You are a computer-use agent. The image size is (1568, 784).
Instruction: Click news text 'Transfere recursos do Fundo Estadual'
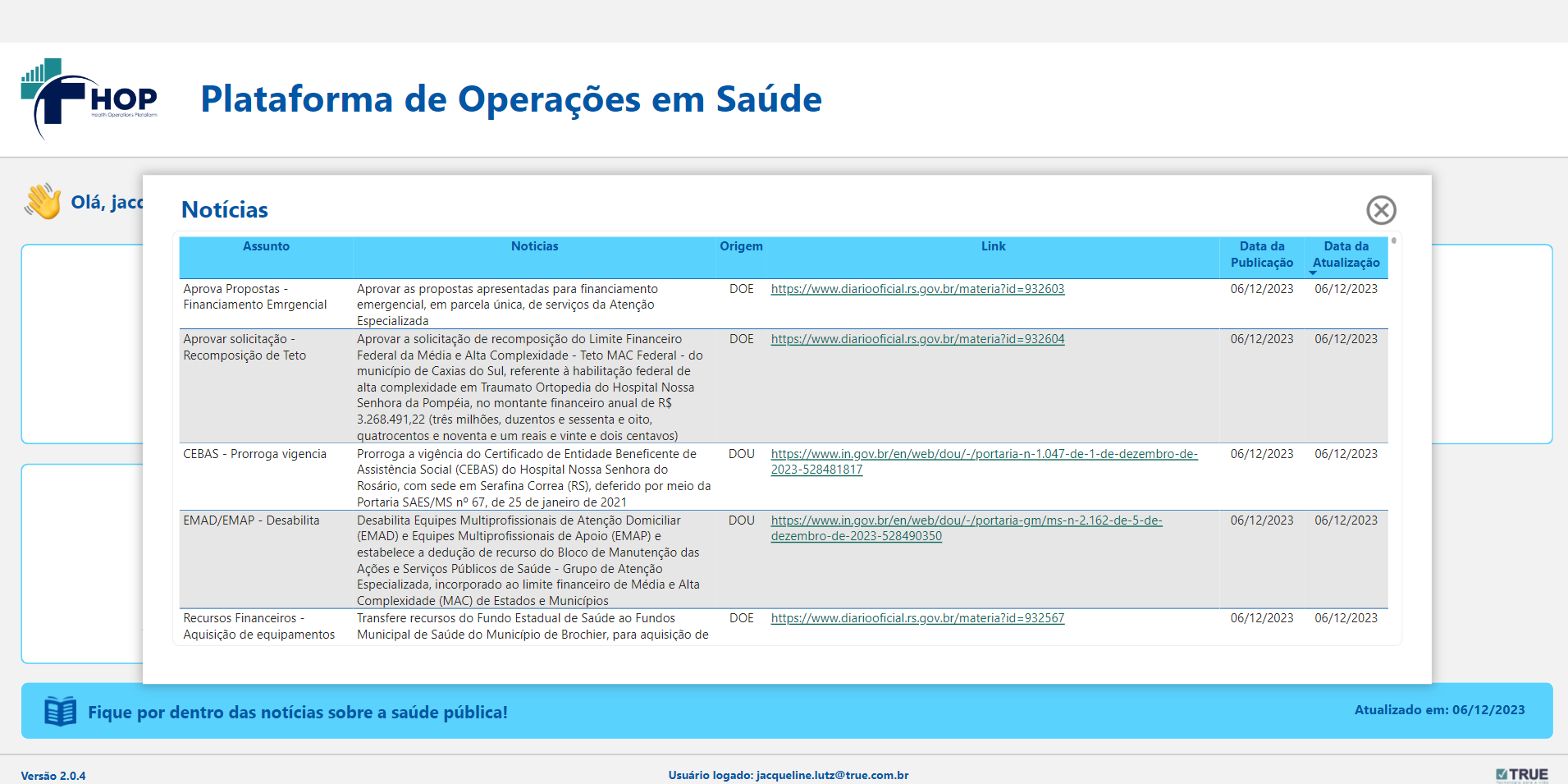533,626
